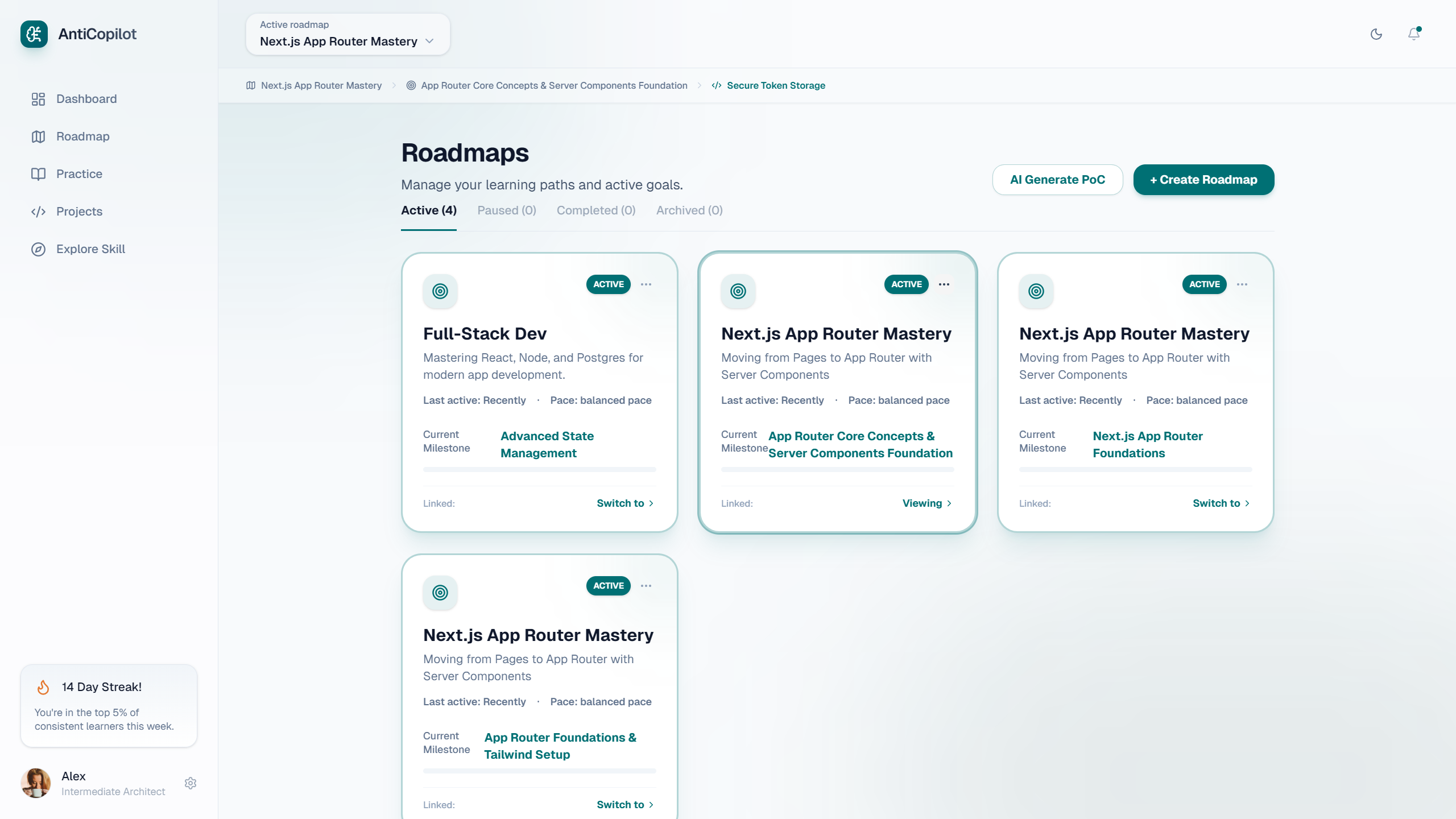Open Roadmap from the sidebar
Screen dimensions: 1456x819
pos(109,136)
